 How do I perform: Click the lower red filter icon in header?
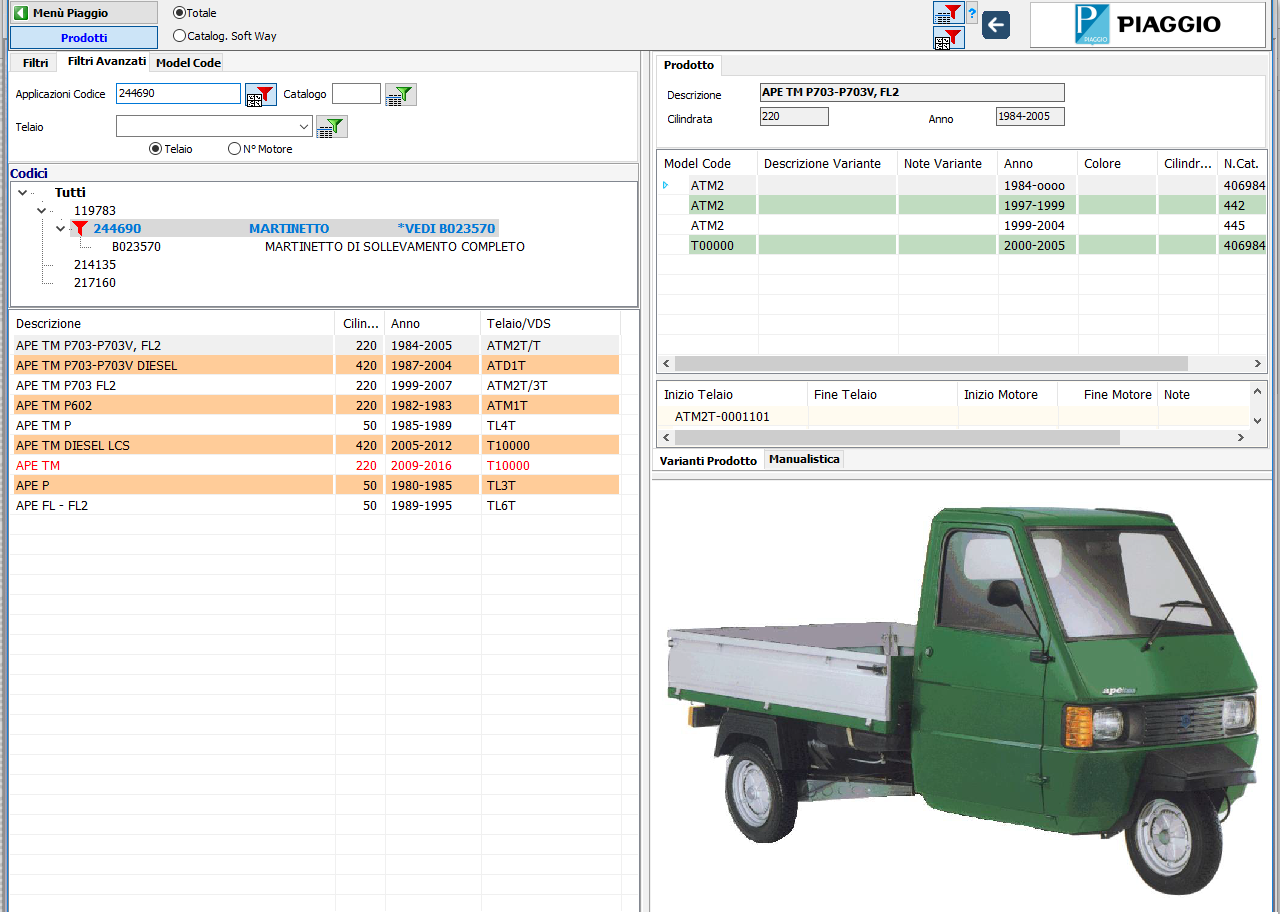(x=948, y=39)
